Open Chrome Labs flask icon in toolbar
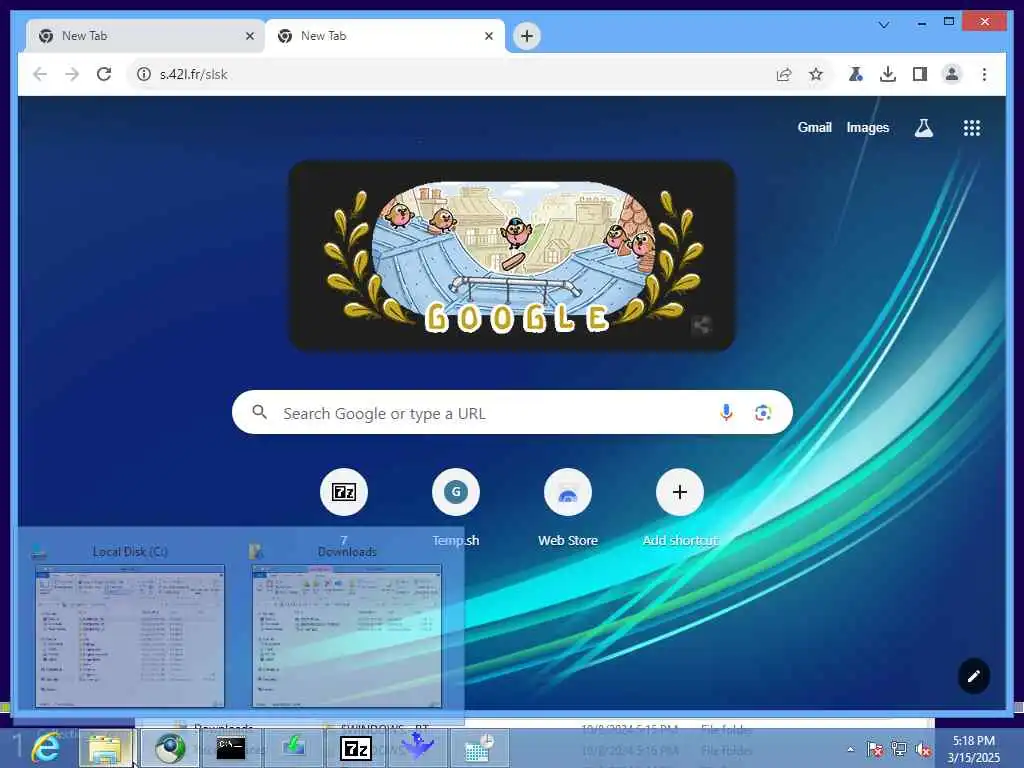 pos(856,74)
